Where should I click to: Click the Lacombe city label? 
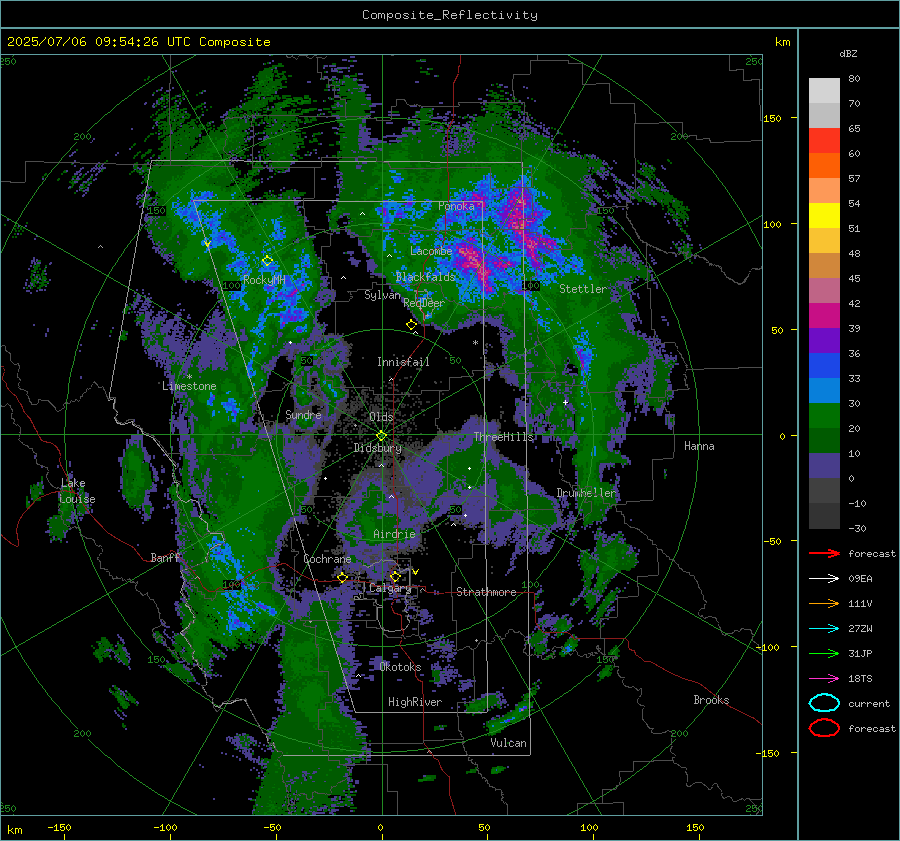tap(431, 251)
